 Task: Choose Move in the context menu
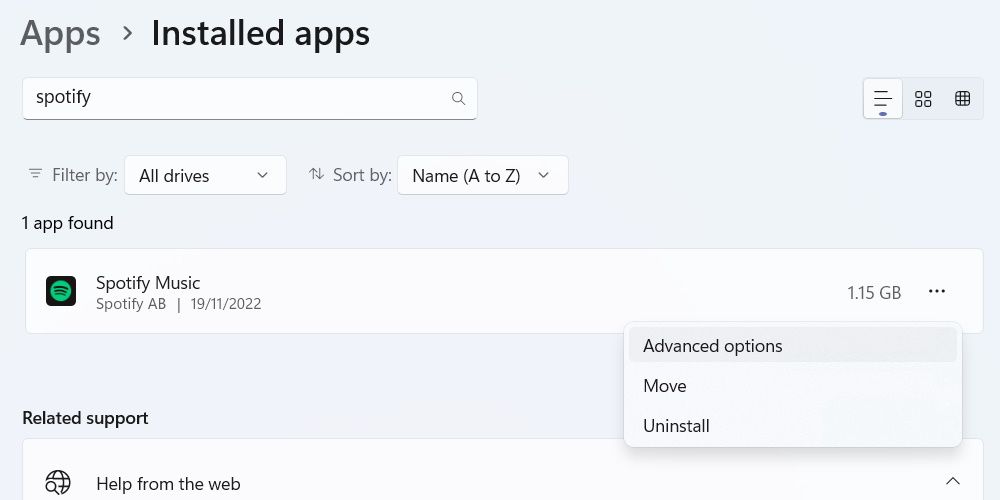click(665, 386)
